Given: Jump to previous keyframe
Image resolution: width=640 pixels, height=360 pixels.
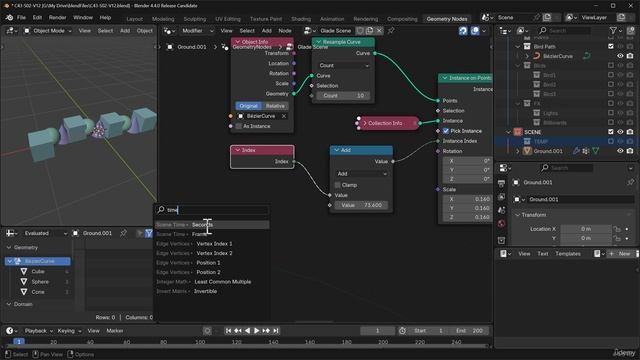Looking at the screenshot, I should point(238,331).
